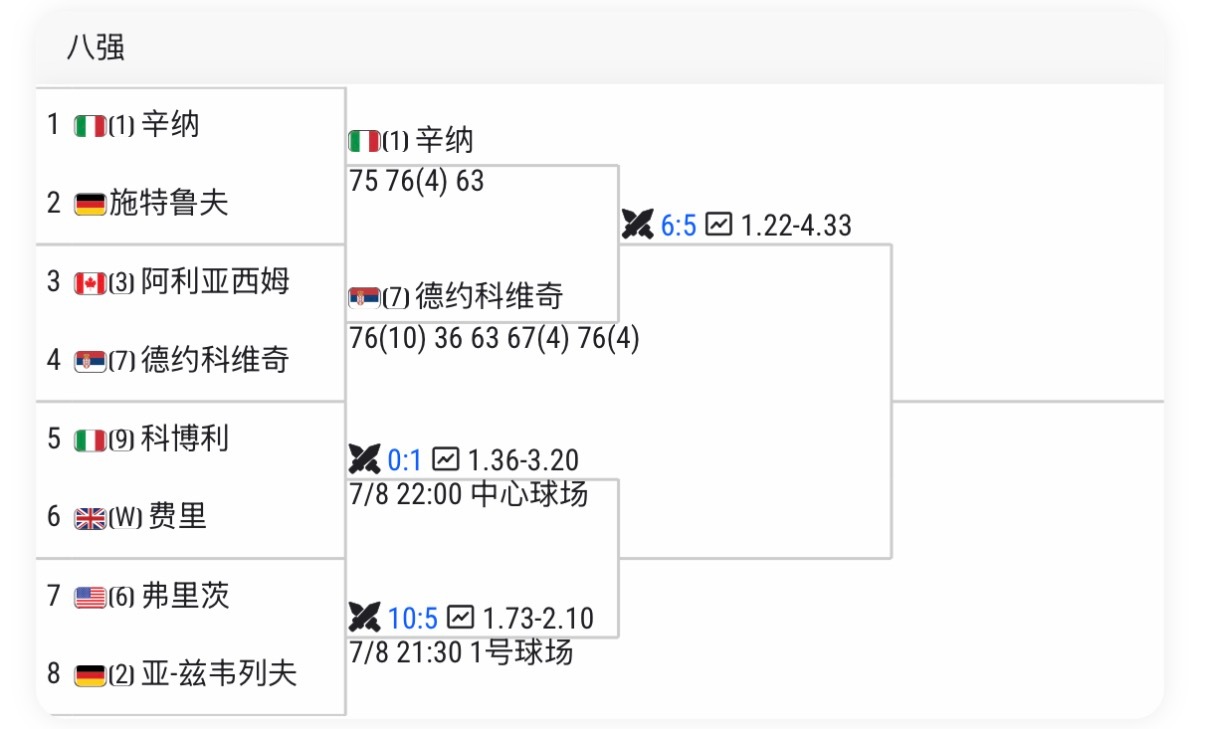Image resolution: width=1206 pixels, height=729 pixels.
Task: Click Serbian flag beside semifinalist 德约科维奇
Action: pos(363,297)
